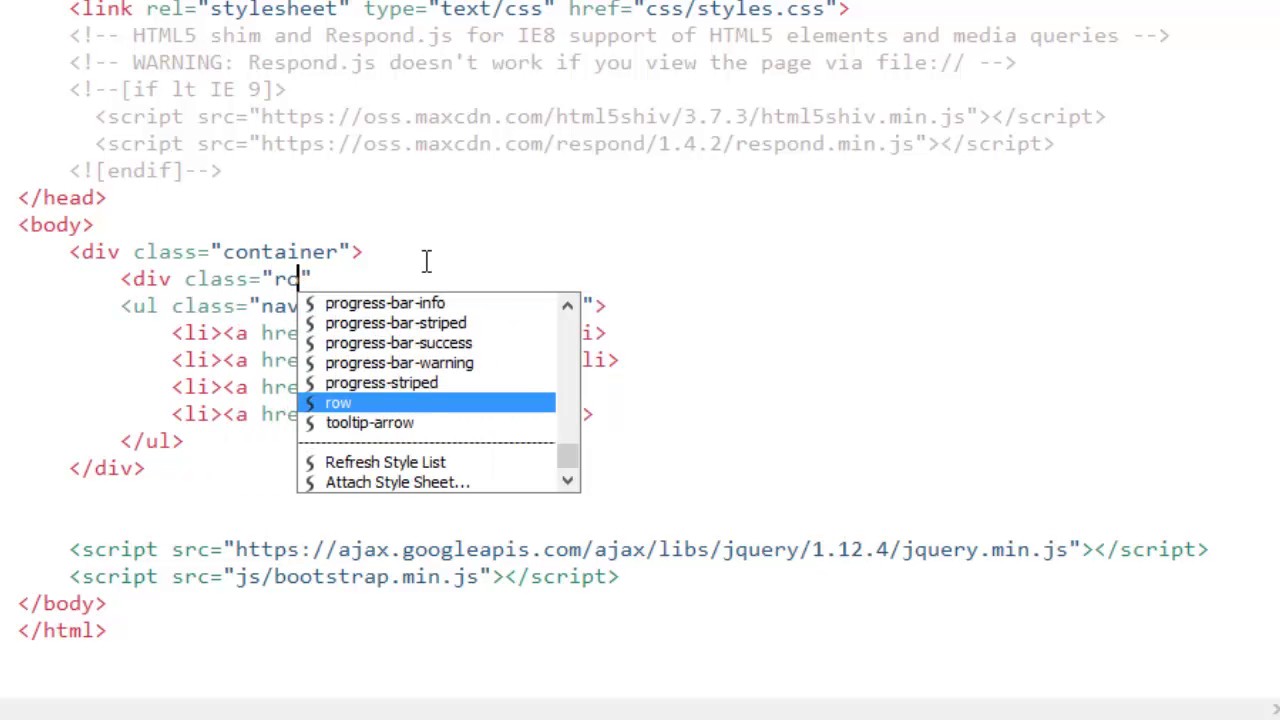Place cursor in the jquery.min.js script URL

point(650,550)
